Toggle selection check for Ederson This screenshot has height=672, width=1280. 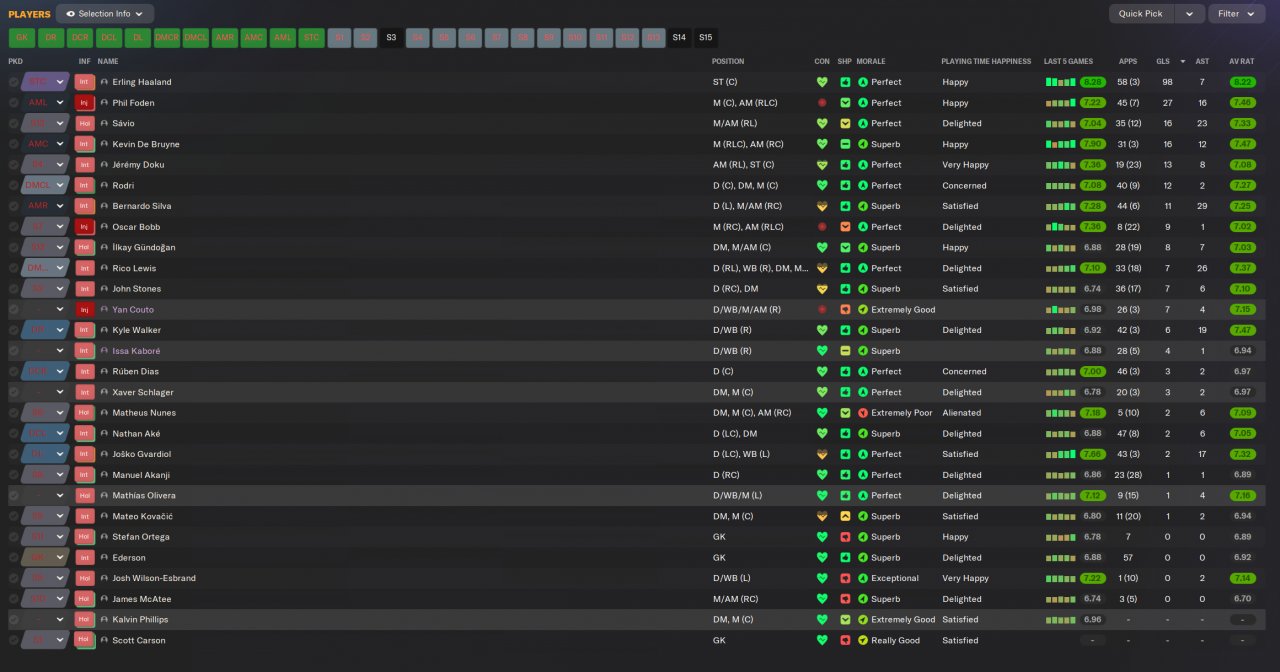click(14, 557)
